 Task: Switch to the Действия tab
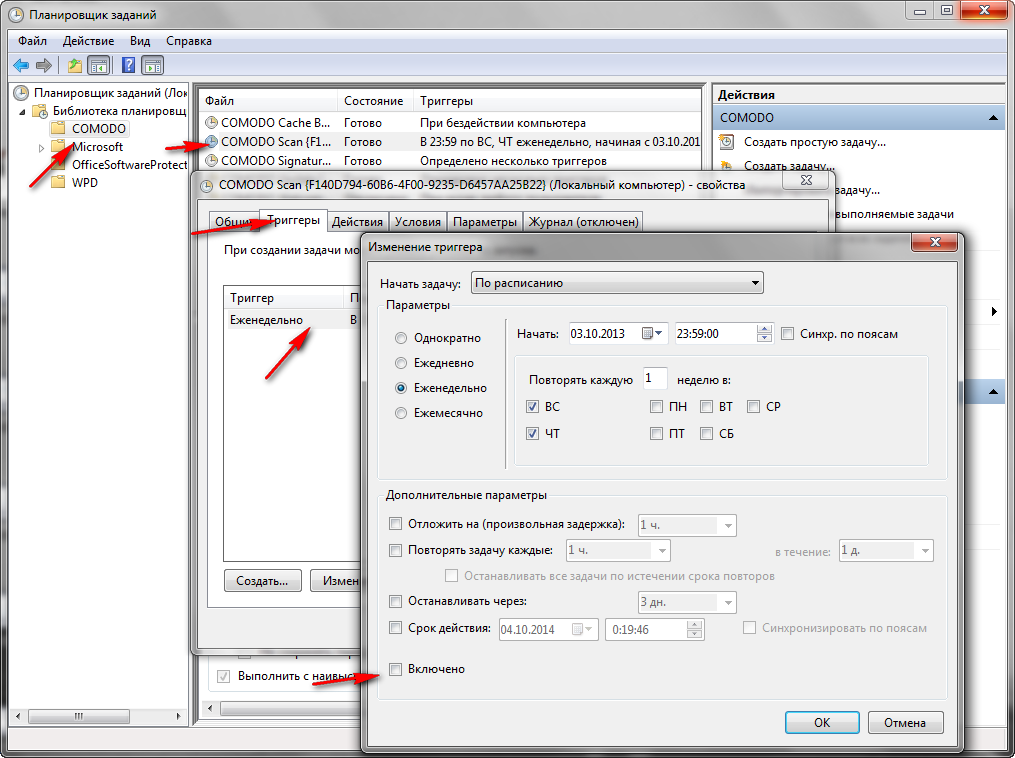[x=357, y=222]
